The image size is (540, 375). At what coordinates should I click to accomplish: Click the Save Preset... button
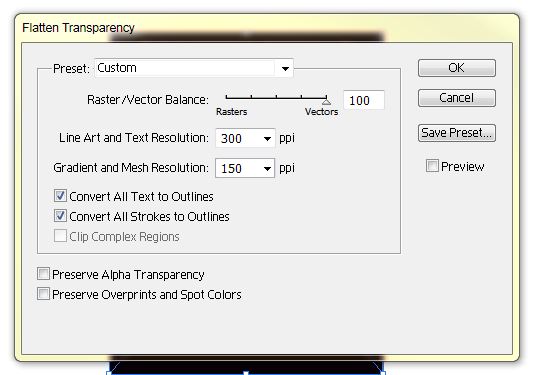coord(457,133)
